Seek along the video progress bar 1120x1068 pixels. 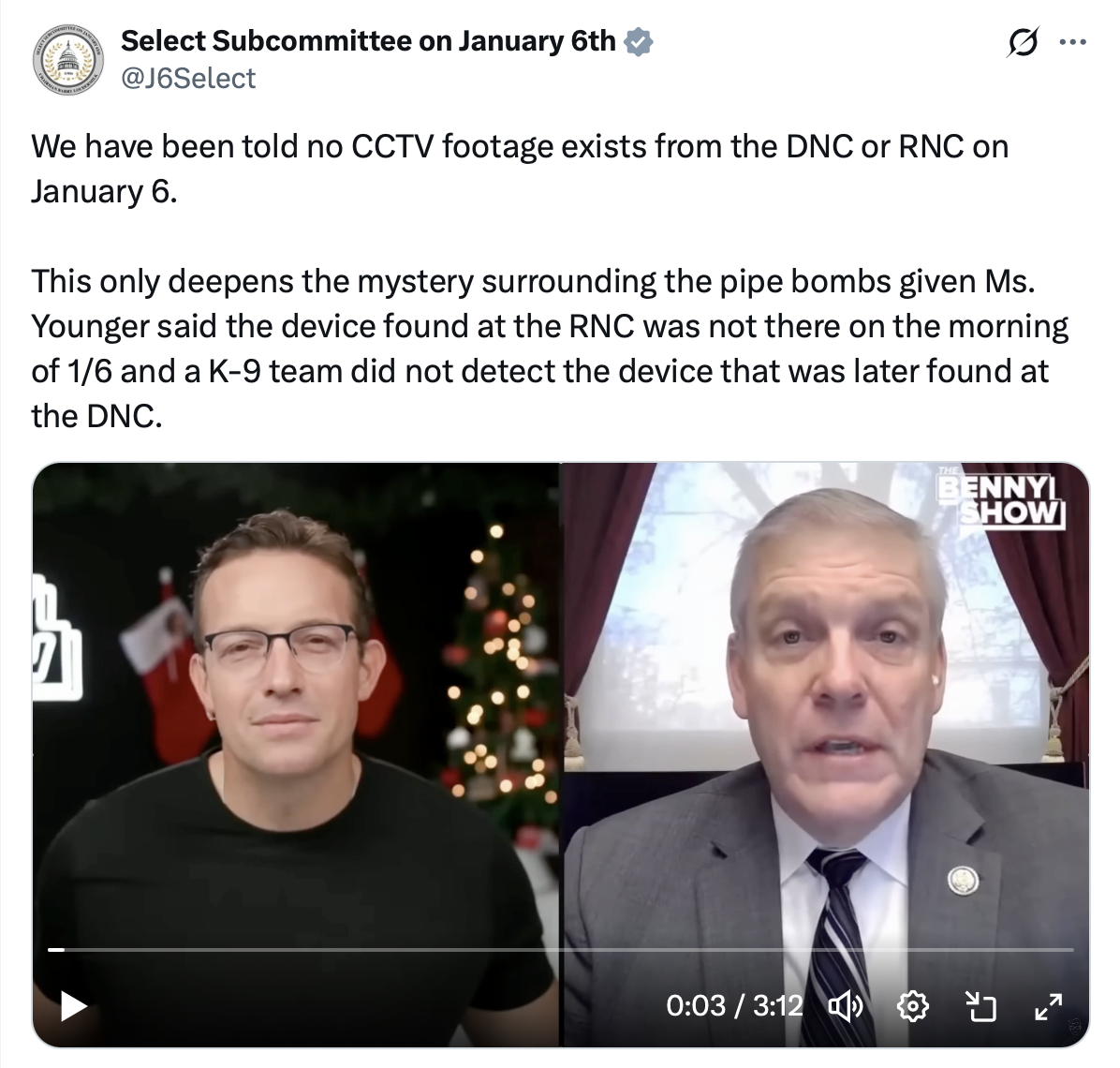click(561, 949)
